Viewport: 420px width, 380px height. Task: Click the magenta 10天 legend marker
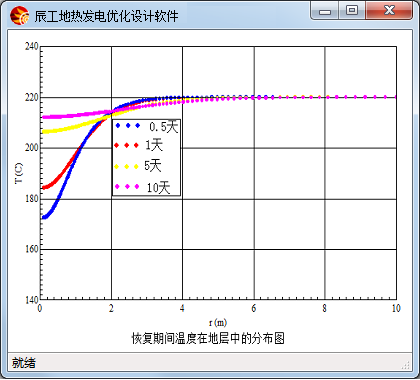[x=127, y=186]
